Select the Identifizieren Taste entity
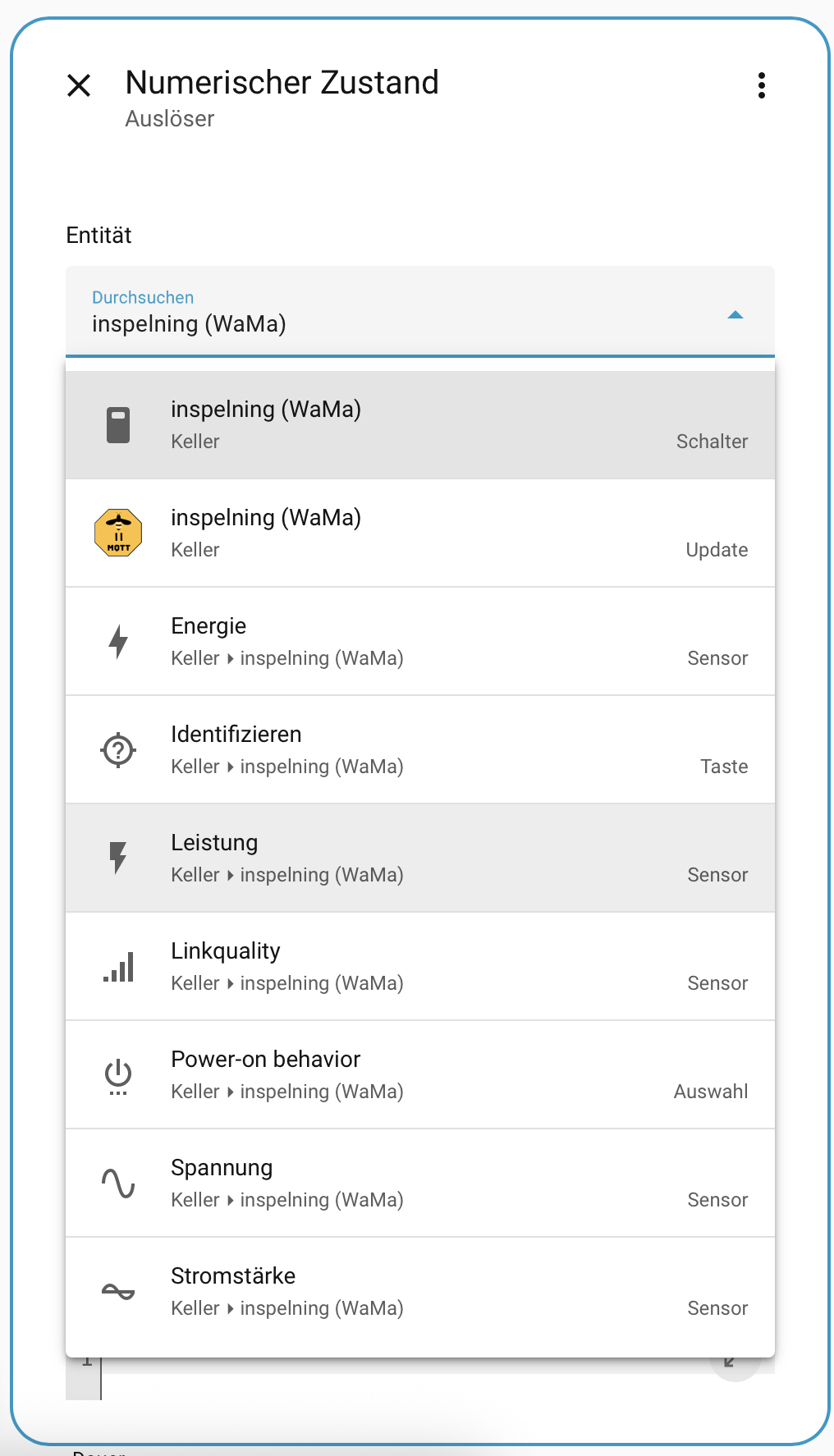Screen dimensions: 834x1456 tap(420, 750)
